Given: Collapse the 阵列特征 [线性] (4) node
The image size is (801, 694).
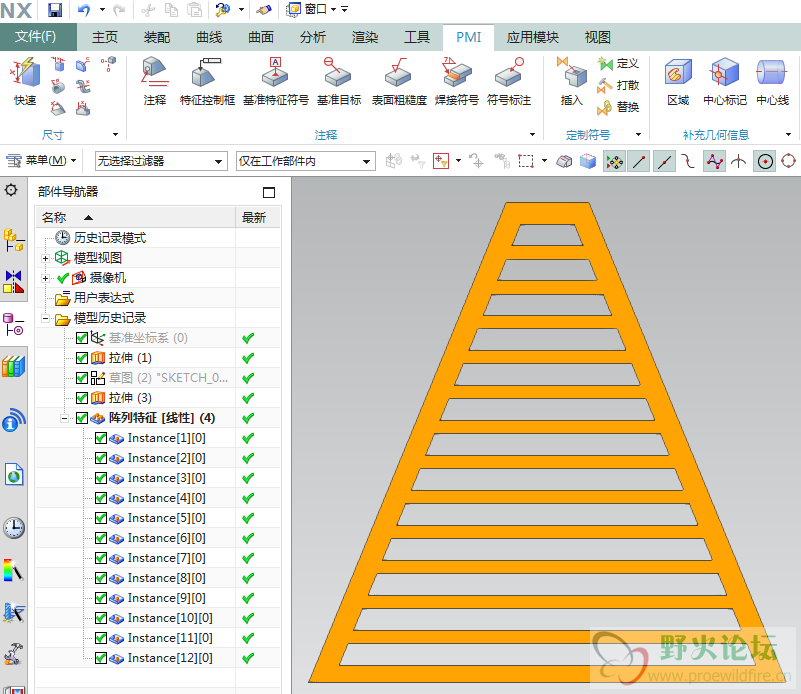Looking at the screenshot, I should (x=64, y=419).
